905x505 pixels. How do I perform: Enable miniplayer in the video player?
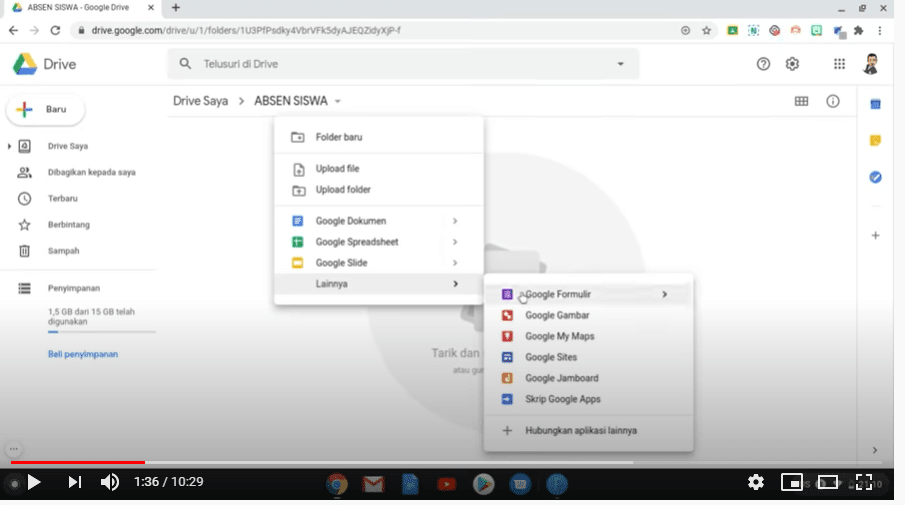(792, 482)
